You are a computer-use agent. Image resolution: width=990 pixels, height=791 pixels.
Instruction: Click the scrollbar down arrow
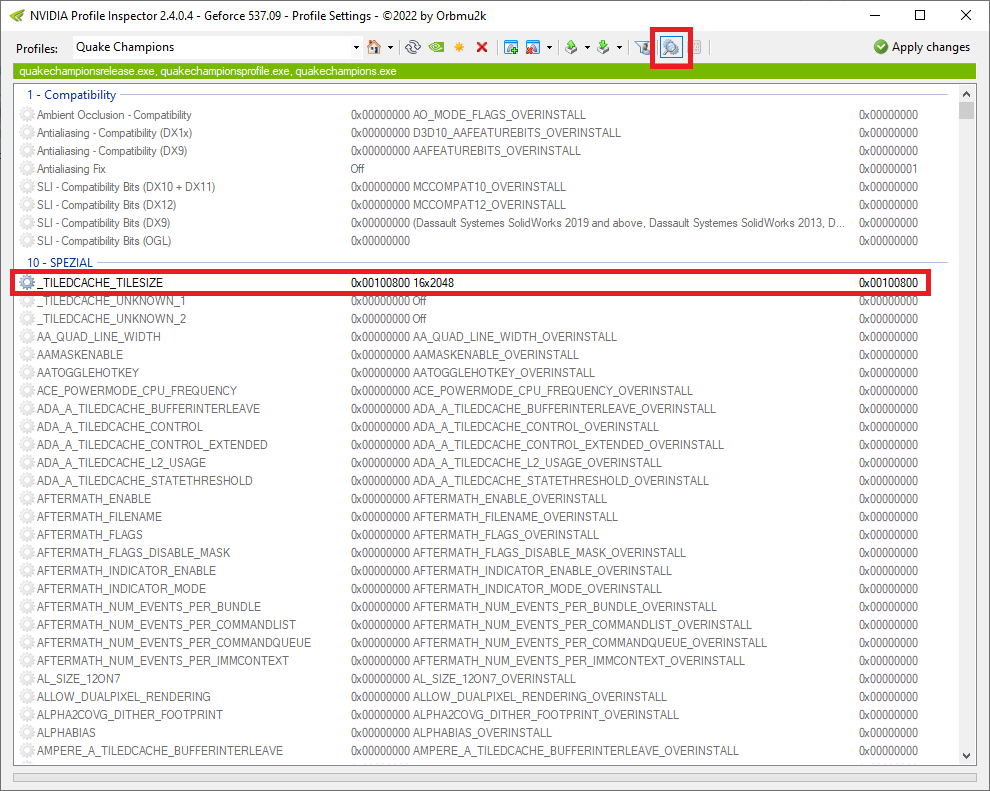click(966, 755)
